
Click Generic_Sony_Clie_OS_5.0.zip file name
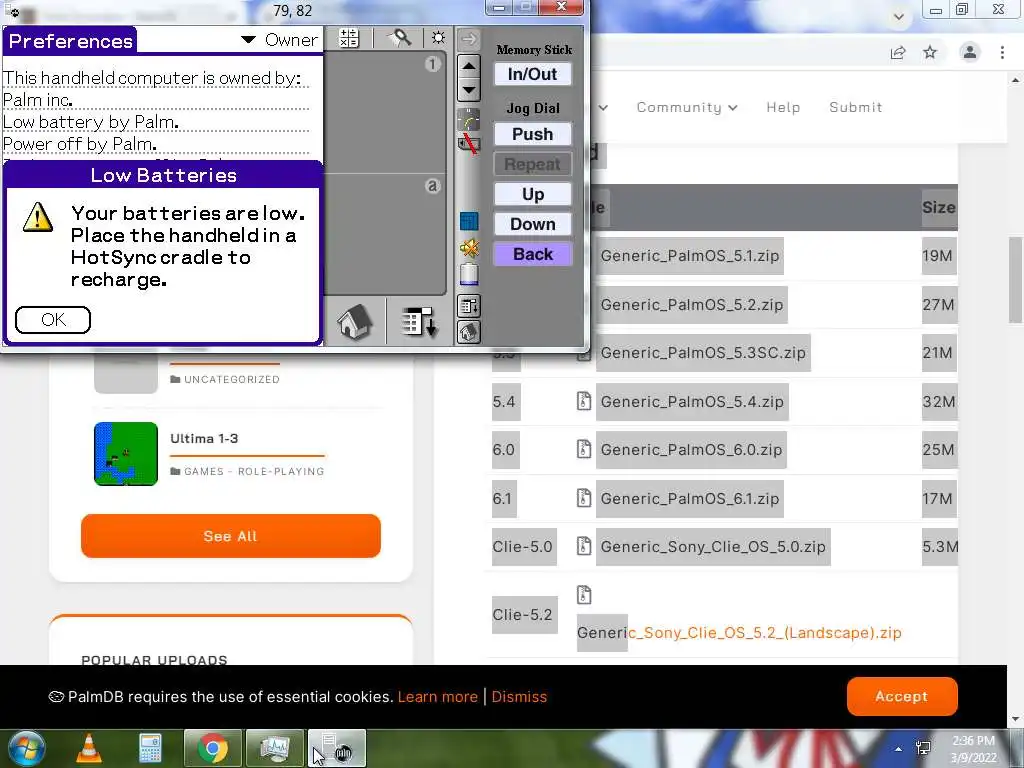[x=713, y=547]
